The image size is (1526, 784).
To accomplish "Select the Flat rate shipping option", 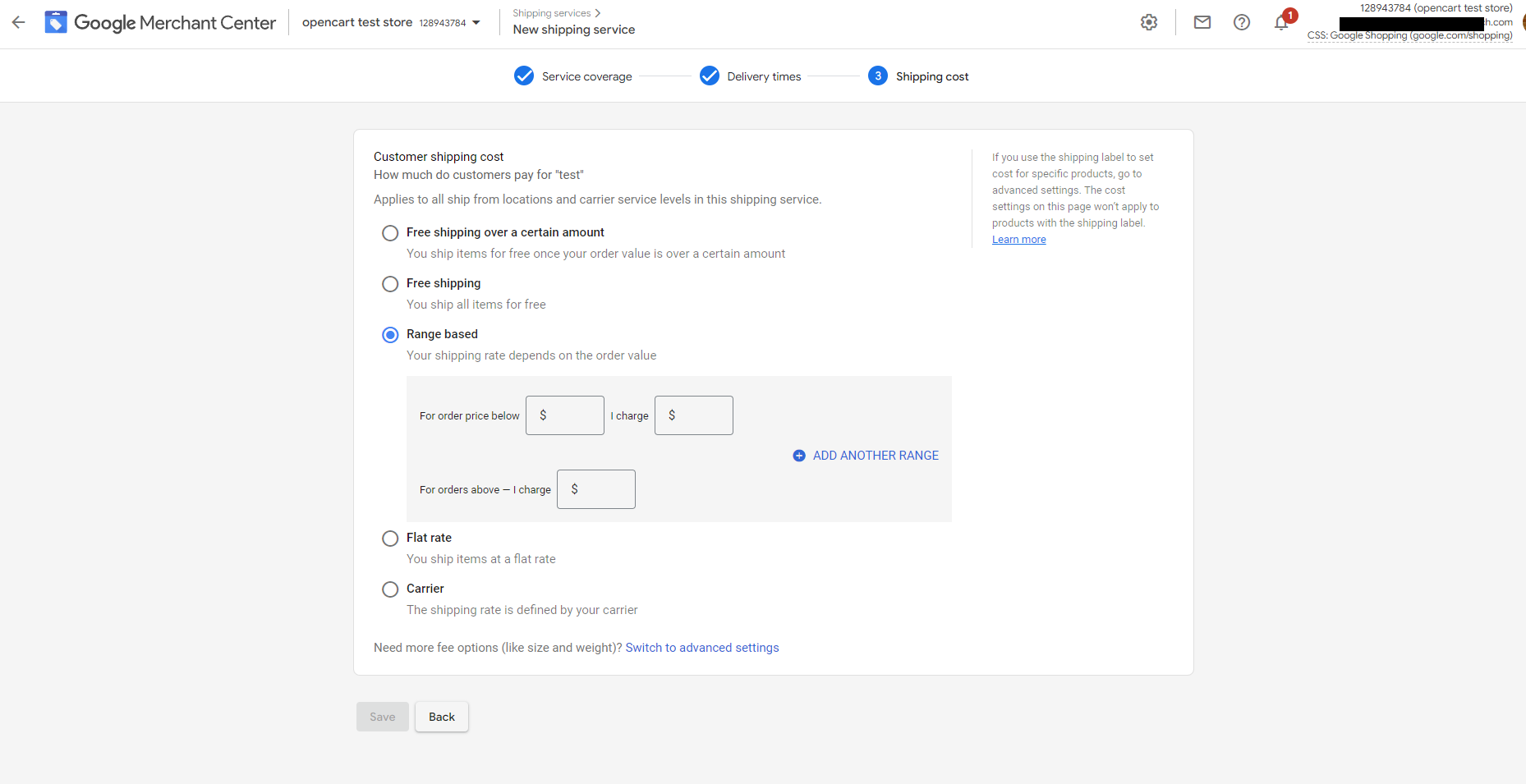I will coord(390,538).
